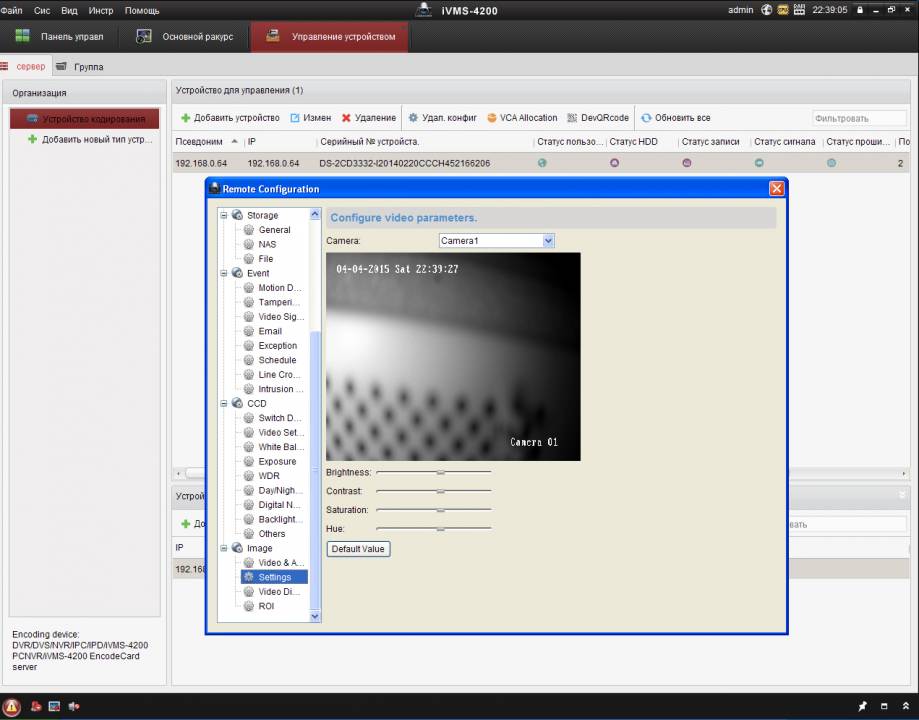Click Обновить все refresh button
The width and height of the screenshot is (919, 720).
click(676, 118)
